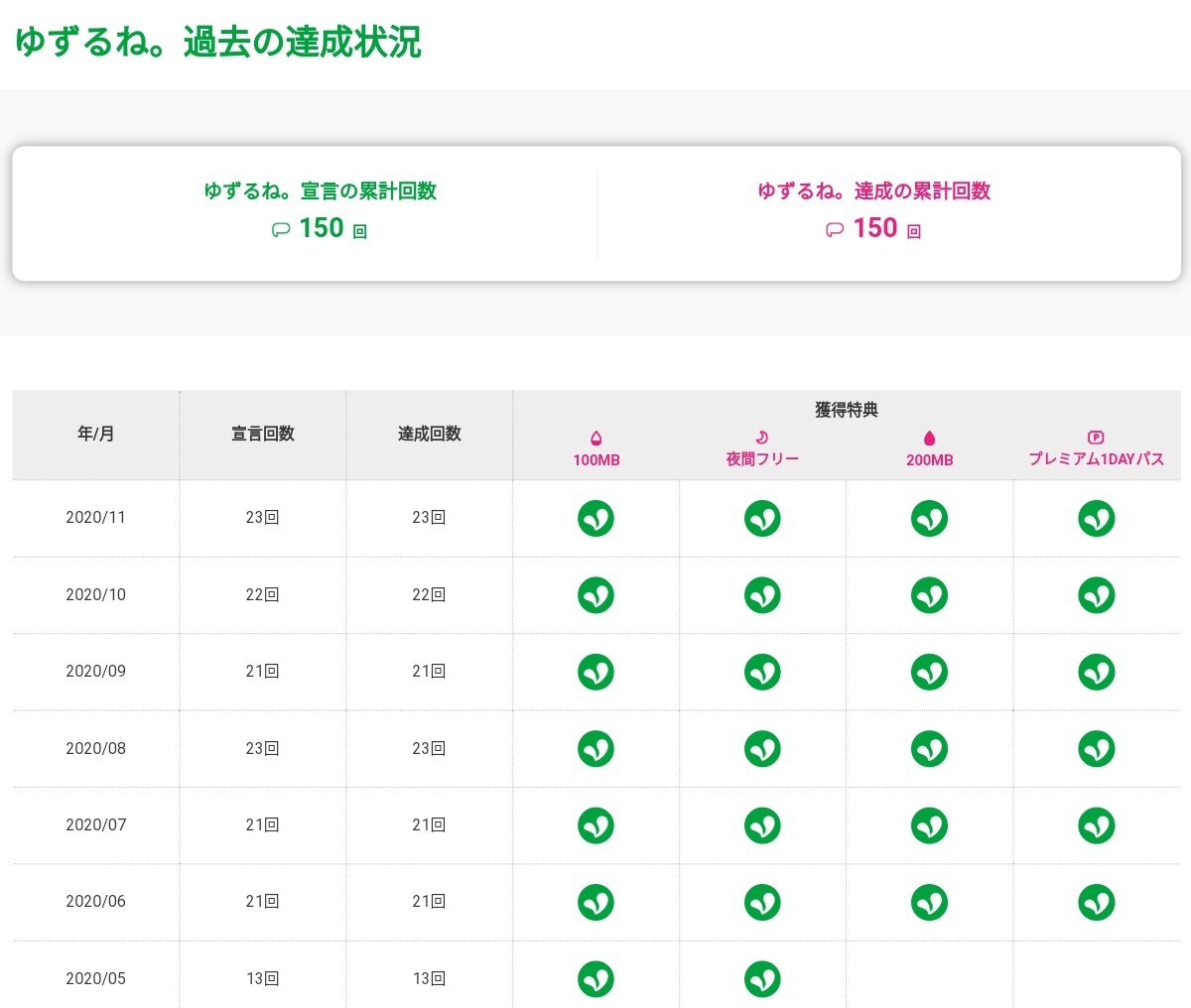Click ゆずるね。達成の累計回数 heading
The image size is (1191, 1008).
[x=873, y=191]
